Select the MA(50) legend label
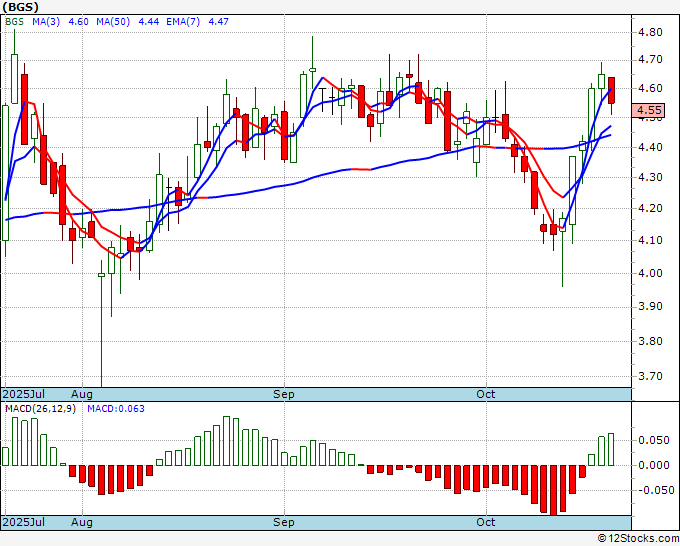680x546 pixels. click(113, 21)
